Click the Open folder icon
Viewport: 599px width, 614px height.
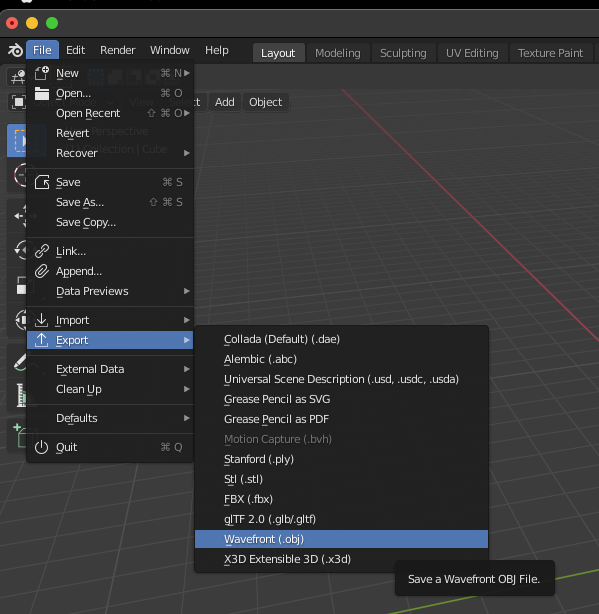[x=41, y=93]
